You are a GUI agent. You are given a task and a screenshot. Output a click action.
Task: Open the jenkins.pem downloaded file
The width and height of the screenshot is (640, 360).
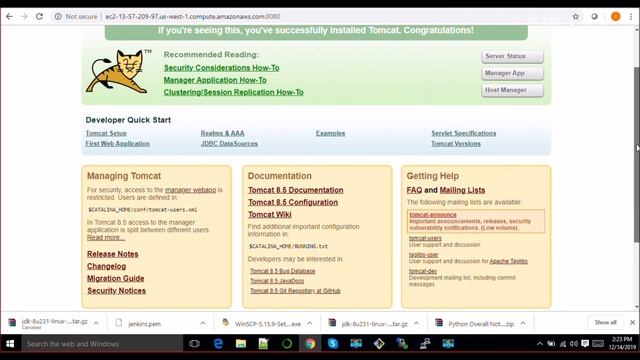(x=144, y=324)
